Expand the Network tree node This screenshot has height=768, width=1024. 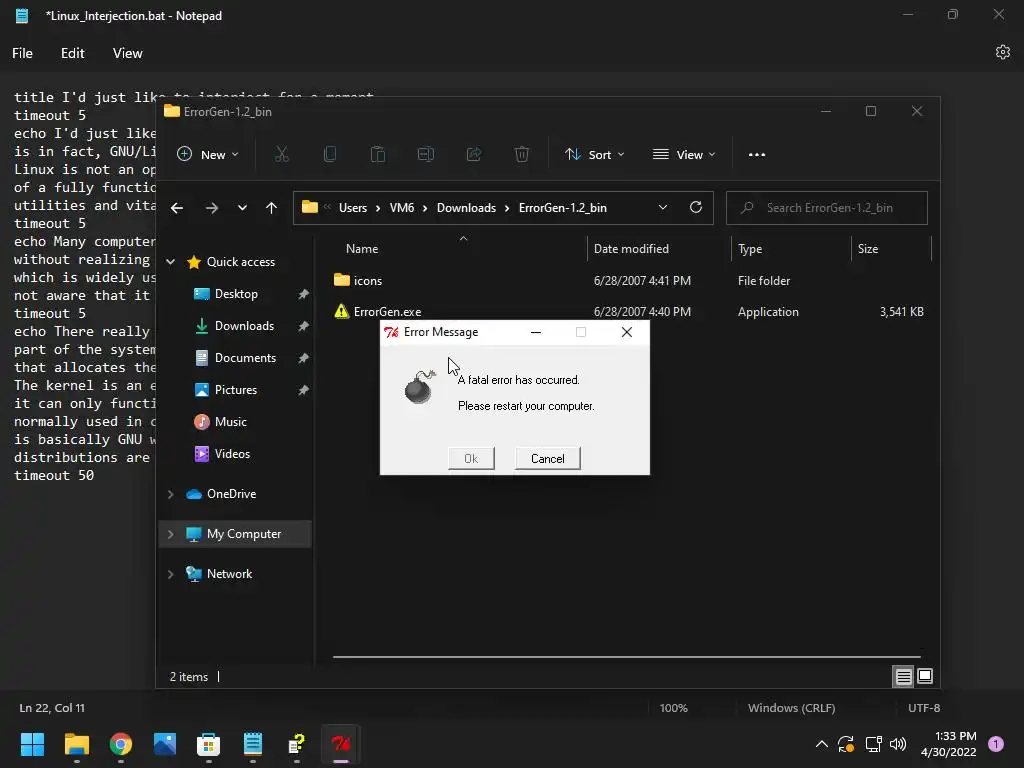point(170,574)
